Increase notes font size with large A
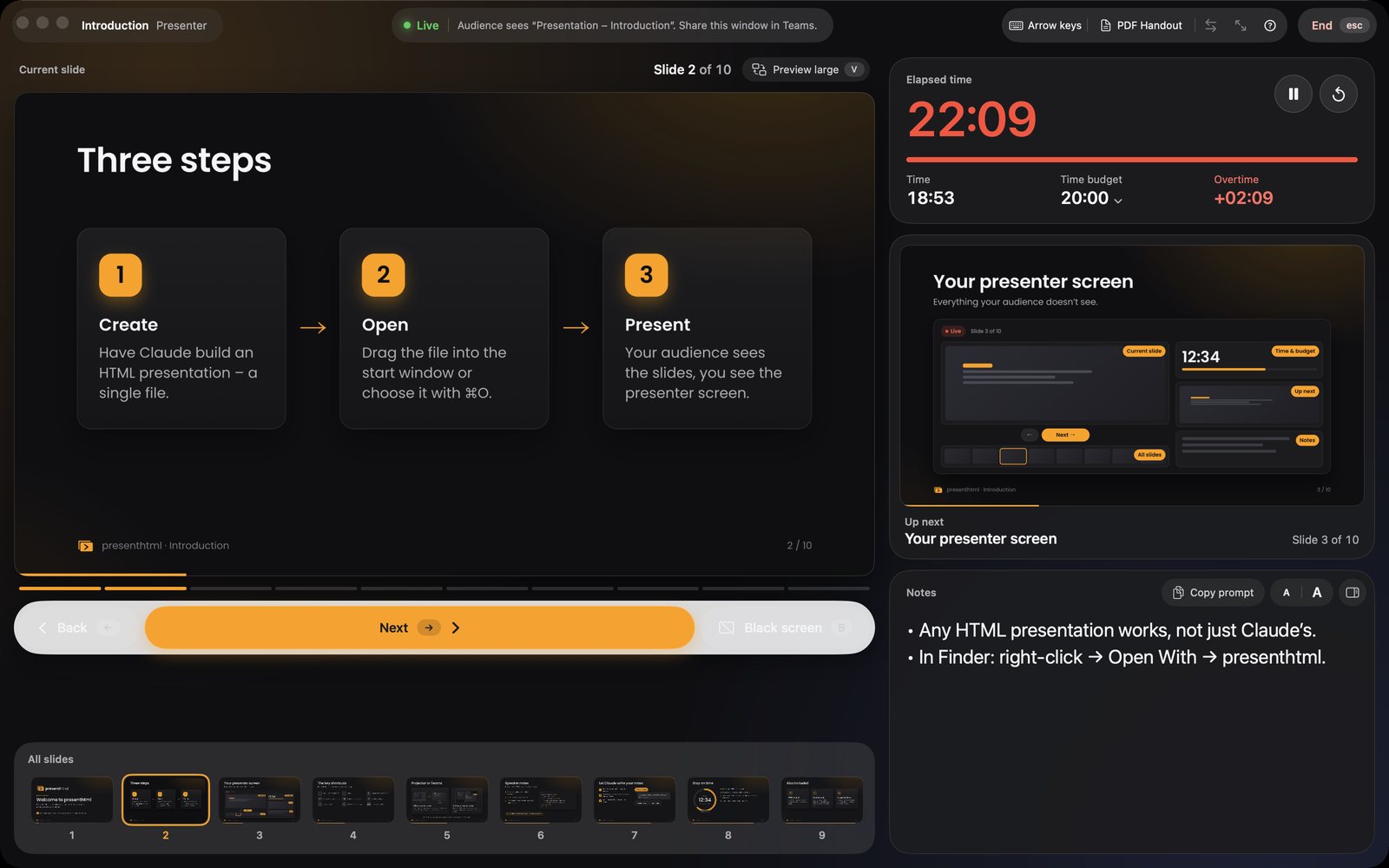 pyautogui.click(x=1317, y=592)
